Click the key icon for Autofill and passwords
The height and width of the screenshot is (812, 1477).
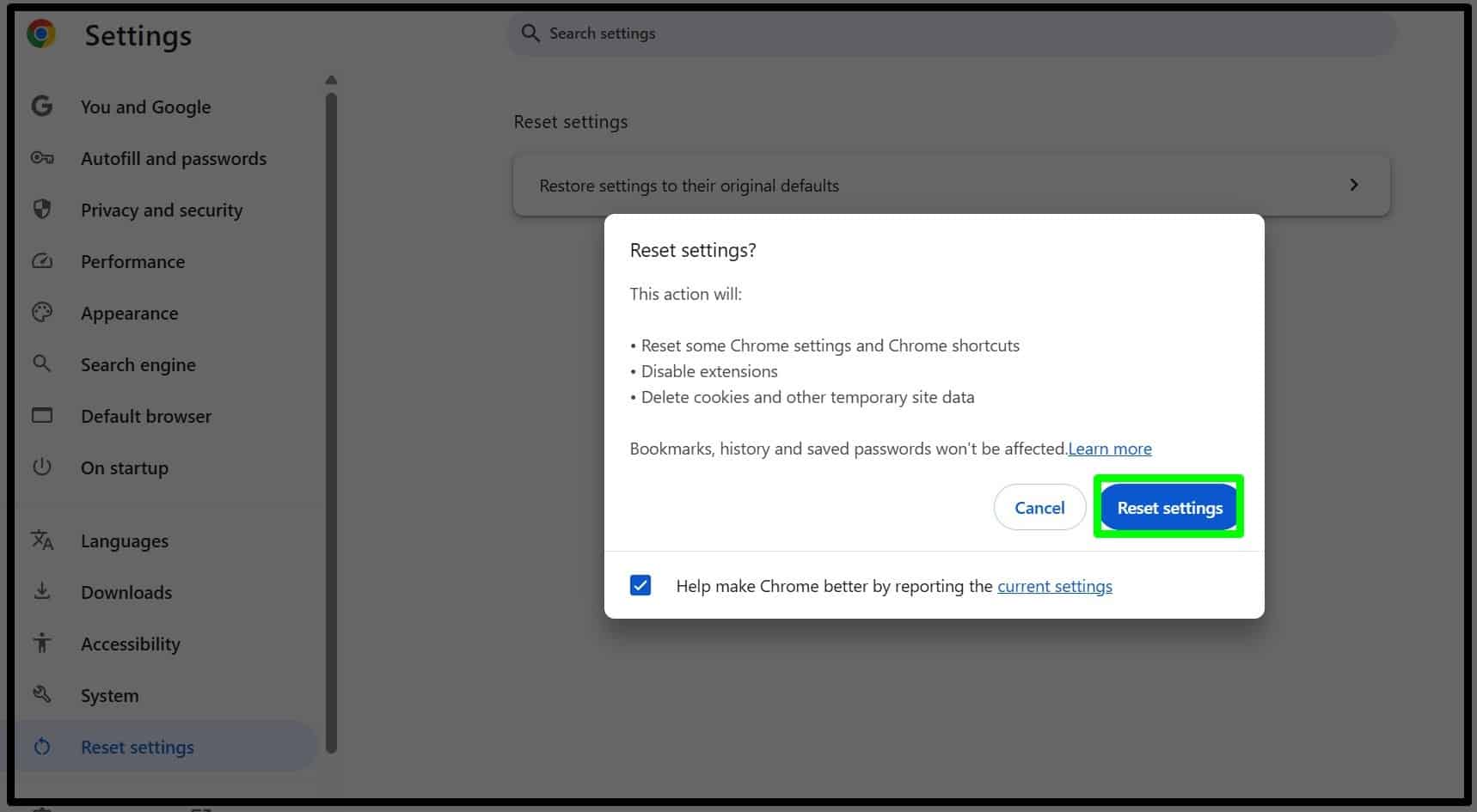click(x=42, y=157)
